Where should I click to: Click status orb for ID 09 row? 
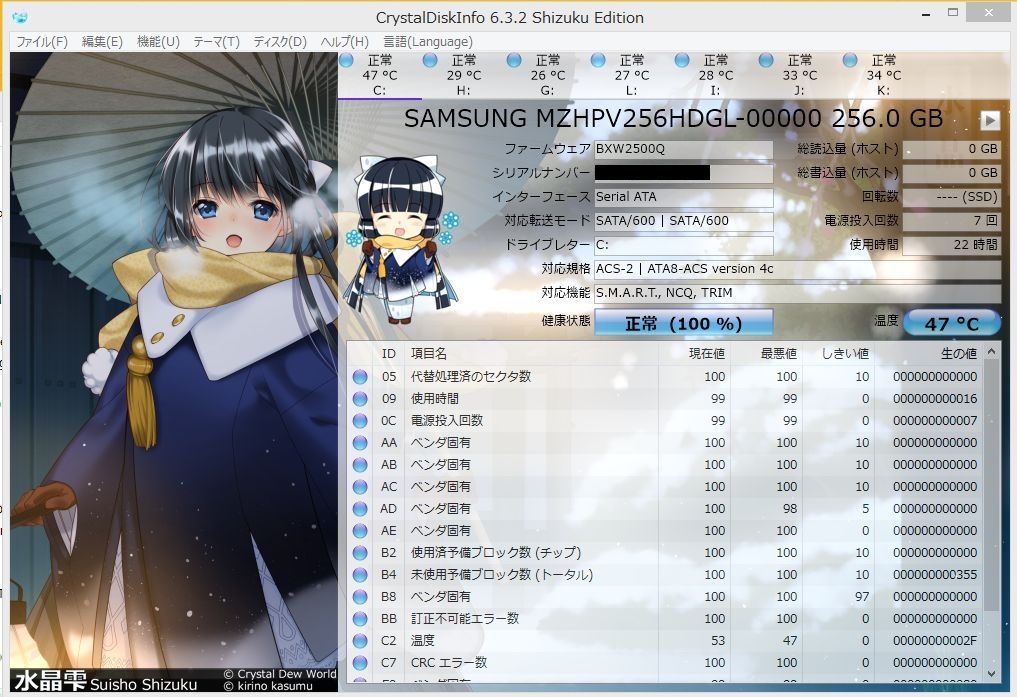click(x=360, y=399)
